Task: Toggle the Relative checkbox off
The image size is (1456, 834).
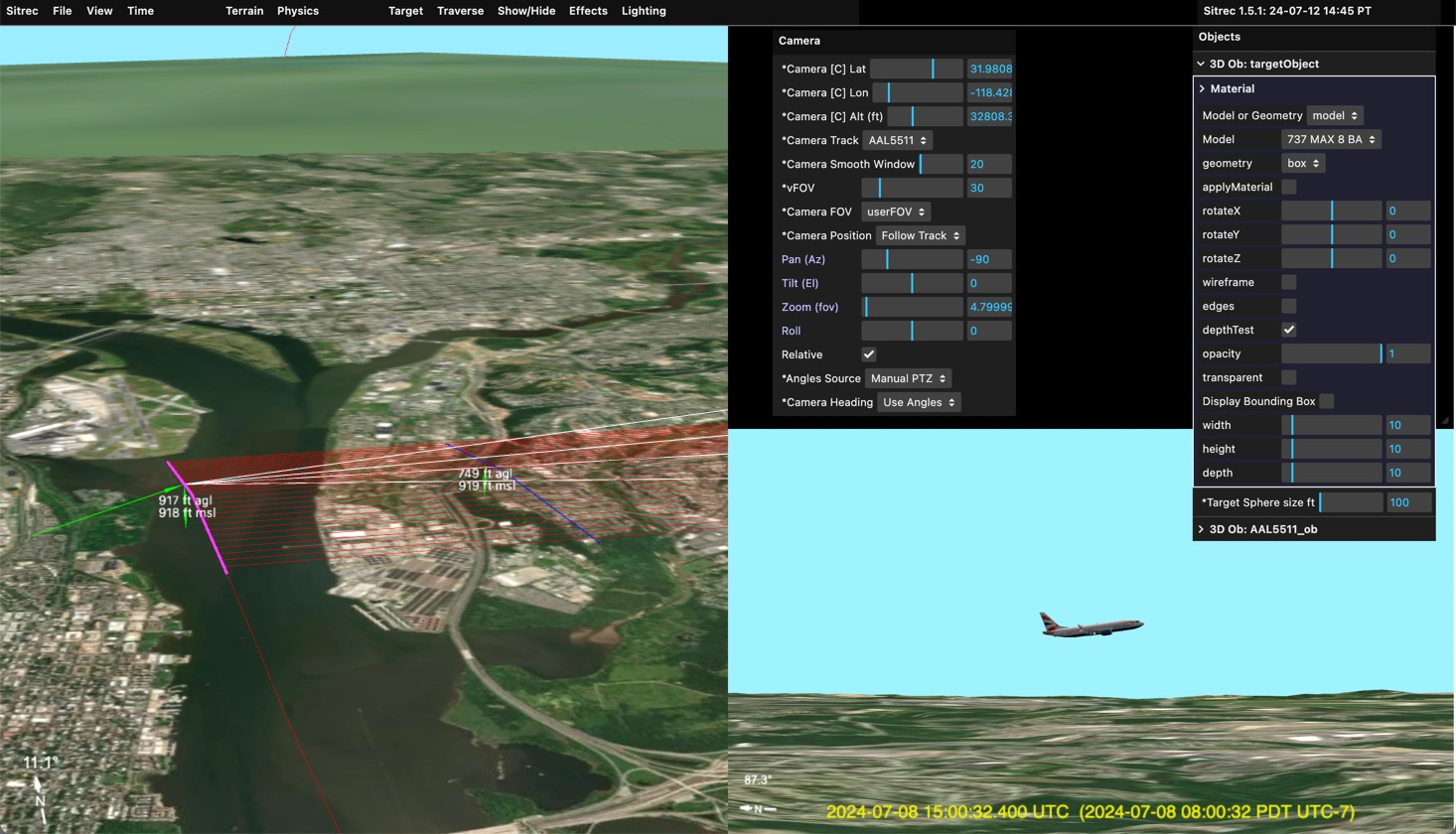Action: pyautogui.click(x=869, y=354)
